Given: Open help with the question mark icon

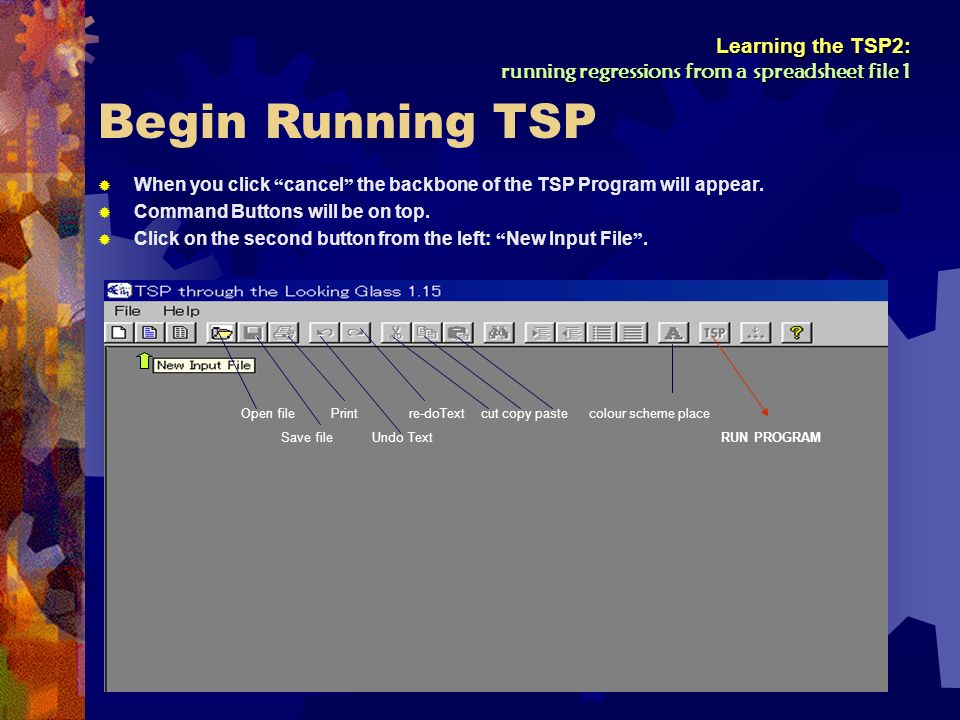Looking at the screenshot, I should tap(796, 332).
